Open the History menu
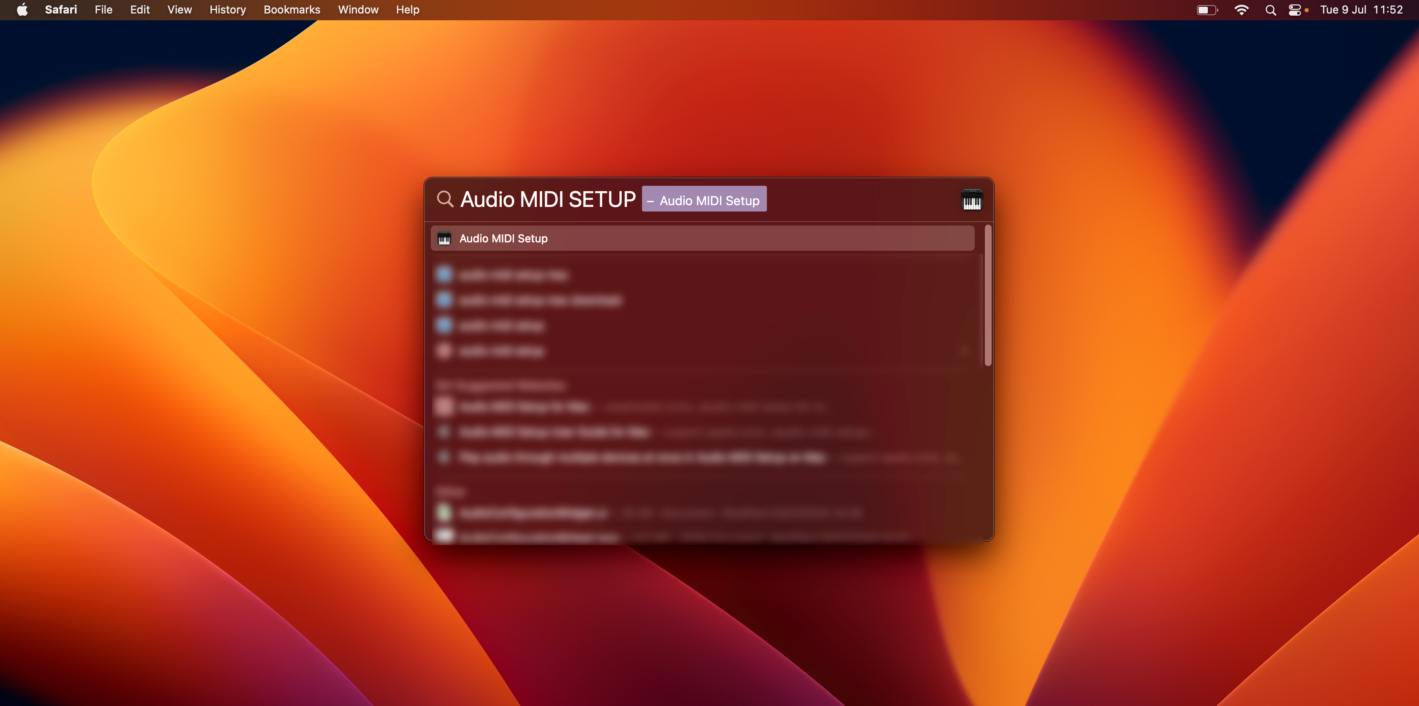Viewport: 1419px width, 706px height. 227,10
